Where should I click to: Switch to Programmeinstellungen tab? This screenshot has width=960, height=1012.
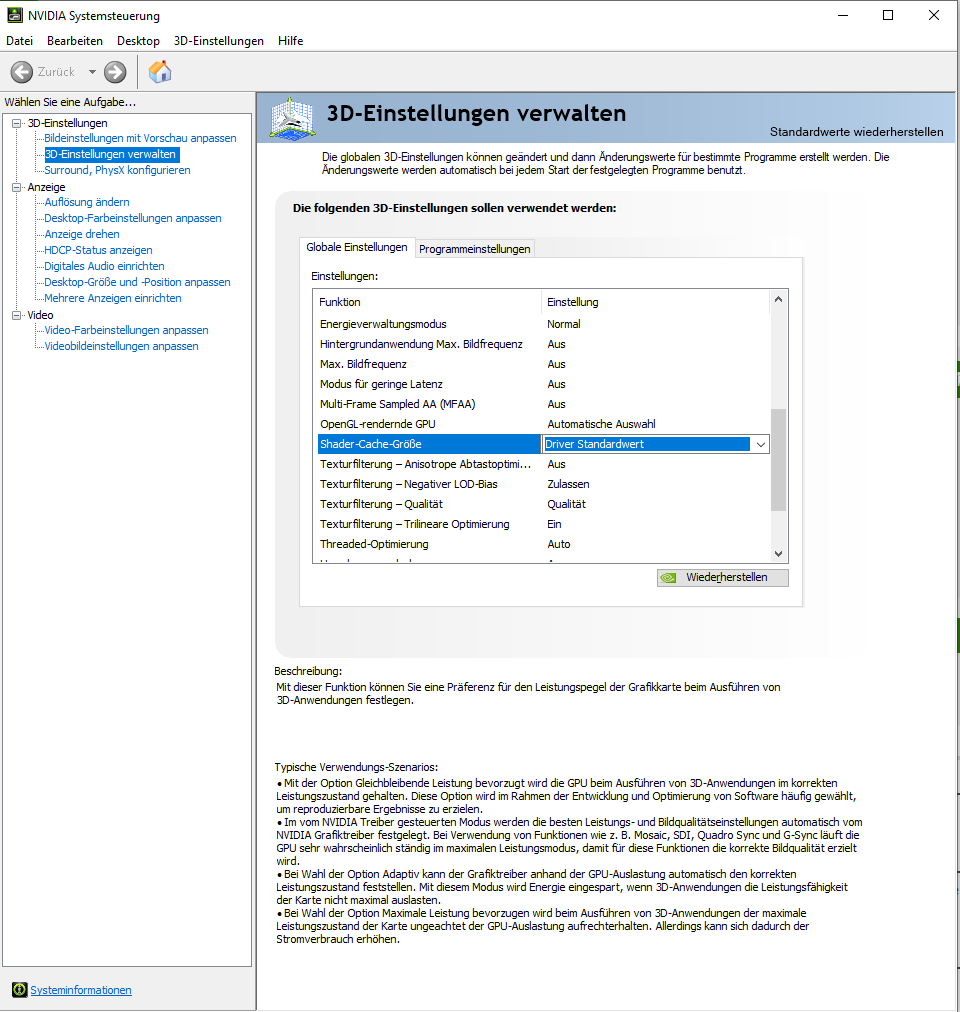(475, 249)
